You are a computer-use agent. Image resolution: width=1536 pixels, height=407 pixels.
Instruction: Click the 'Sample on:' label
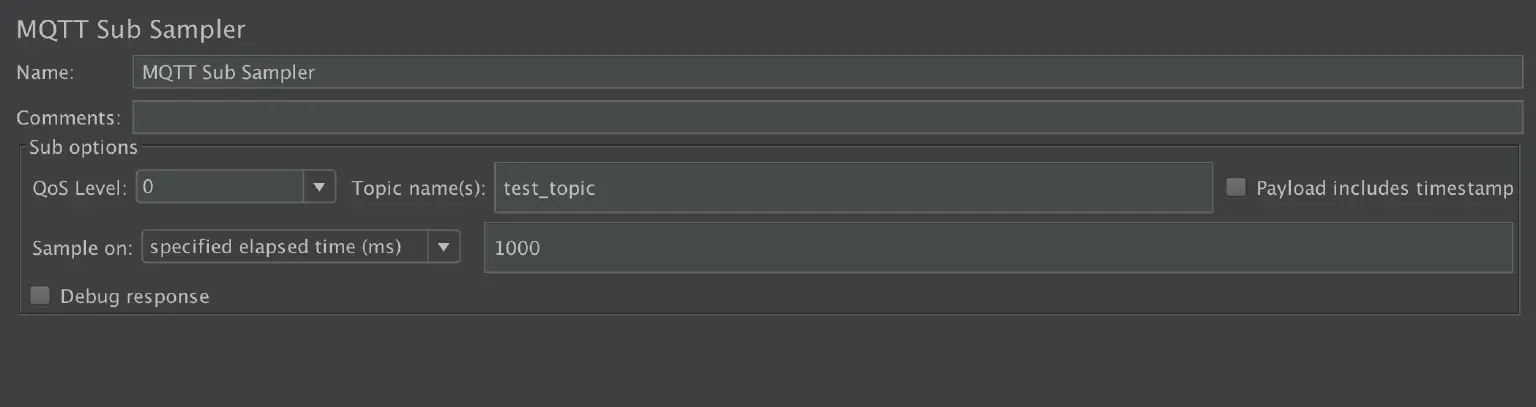click(82, 247)
